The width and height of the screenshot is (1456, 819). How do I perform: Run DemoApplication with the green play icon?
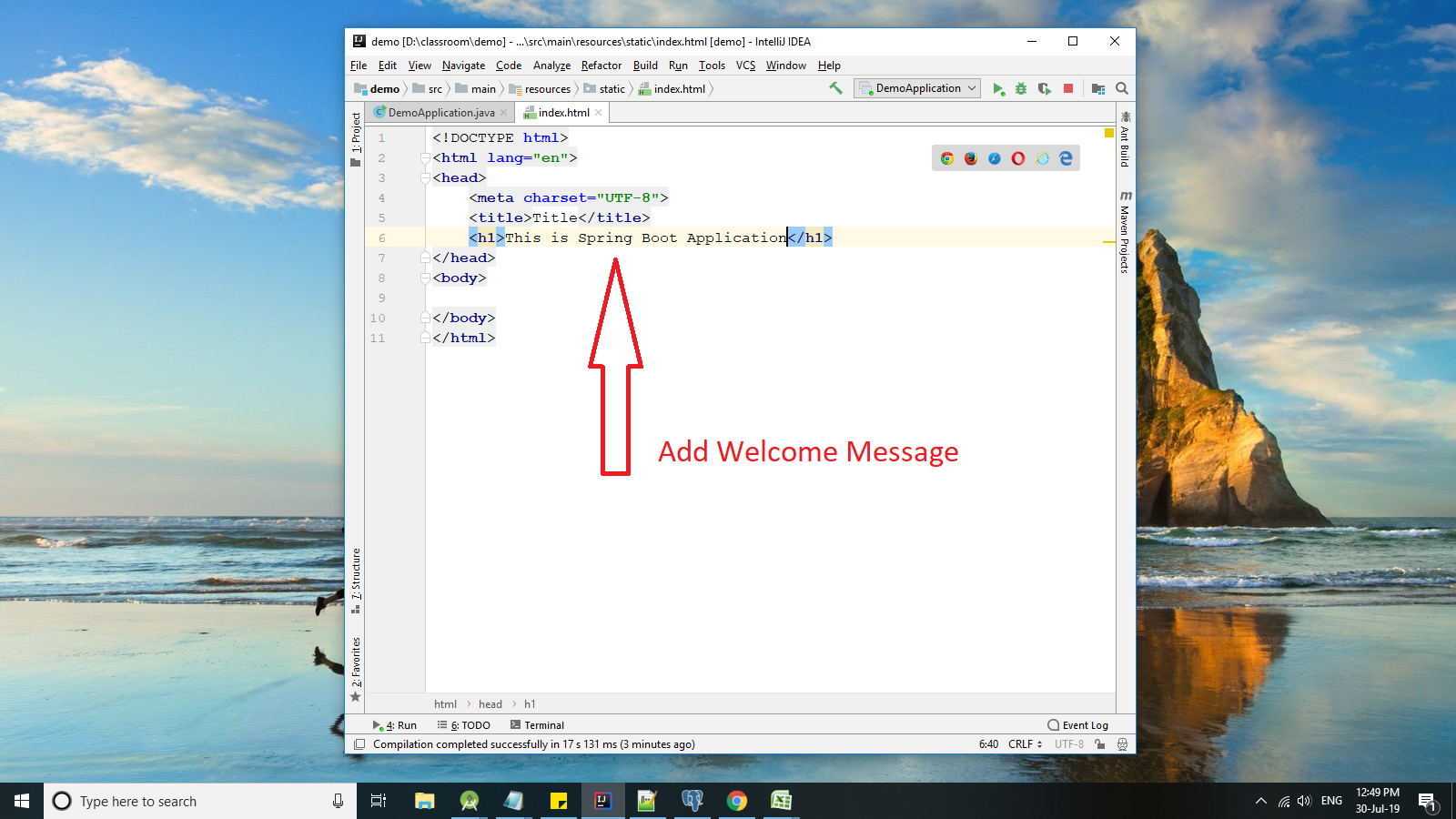998,88
